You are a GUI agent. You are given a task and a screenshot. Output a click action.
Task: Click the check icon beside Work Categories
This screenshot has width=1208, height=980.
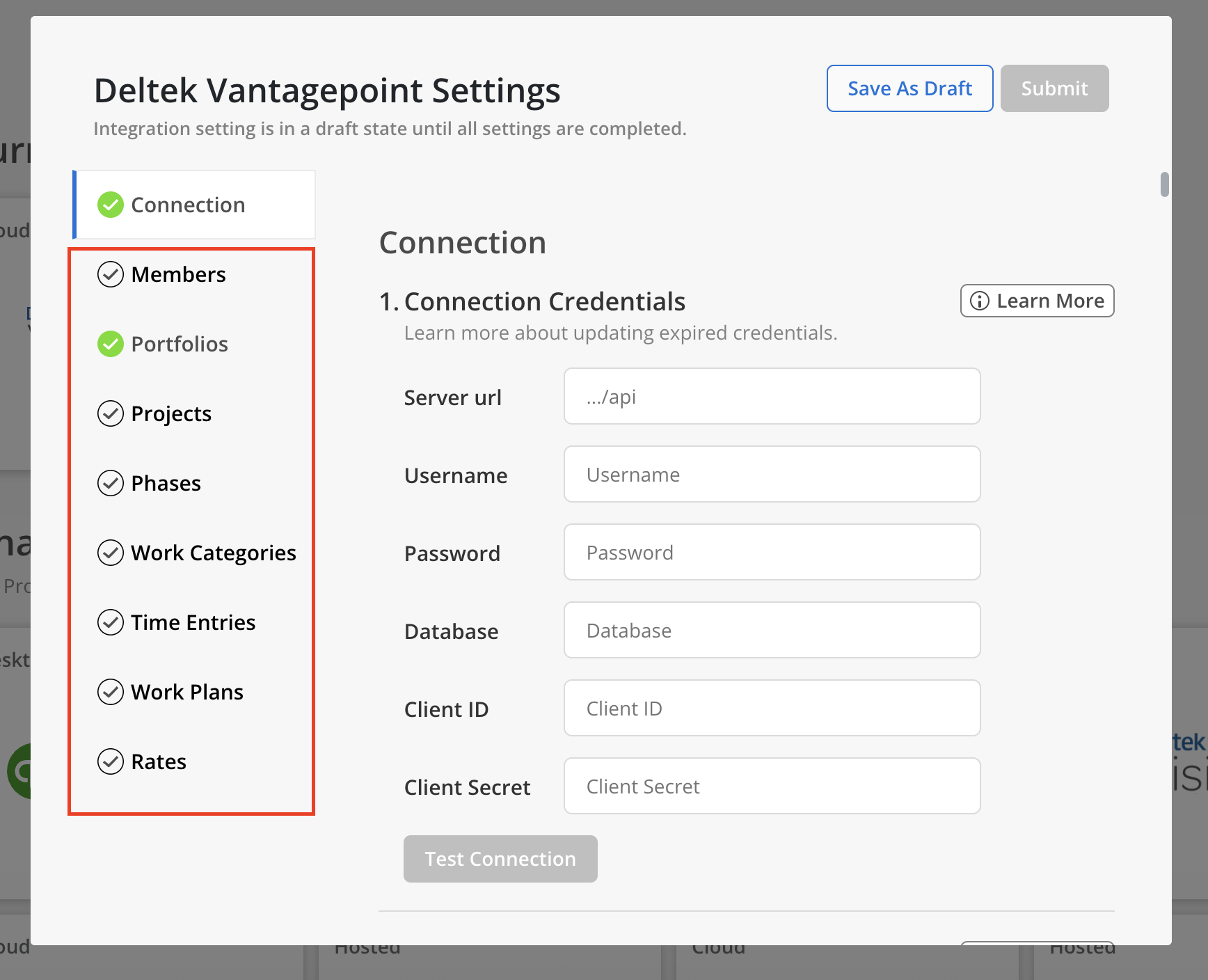coord(110,553)
